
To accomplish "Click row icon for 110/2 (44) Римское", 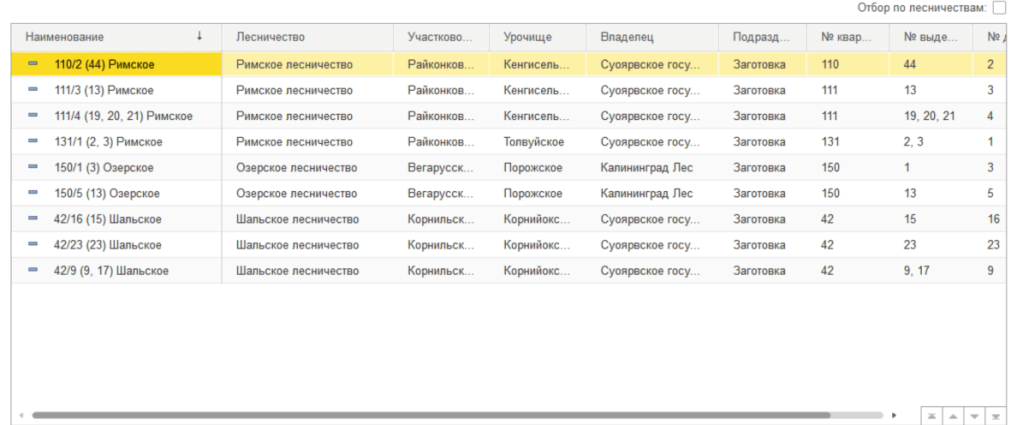I will click(33, 63).
